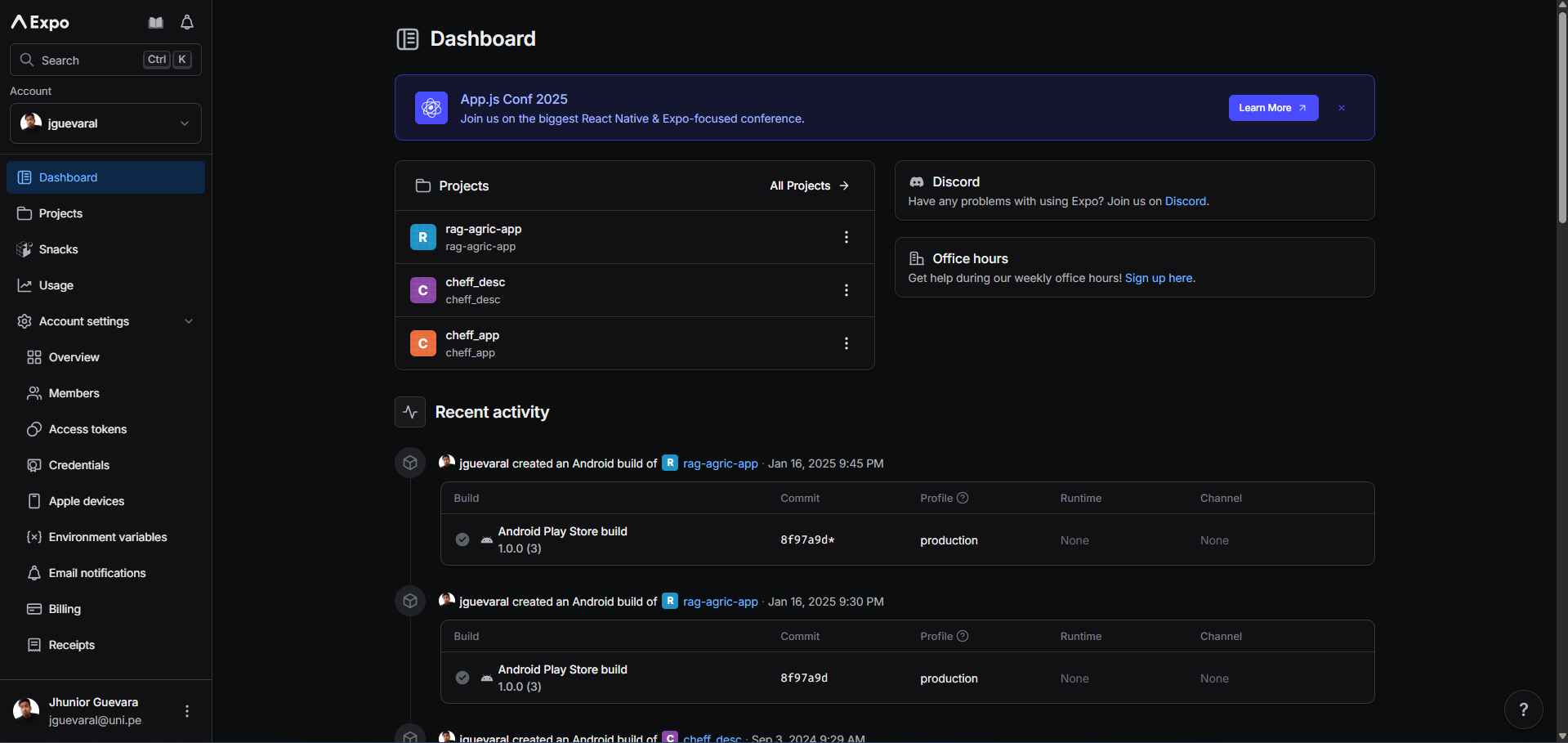
Task: Click the purple C icon of cheff_desc
Action: (422, 290)
